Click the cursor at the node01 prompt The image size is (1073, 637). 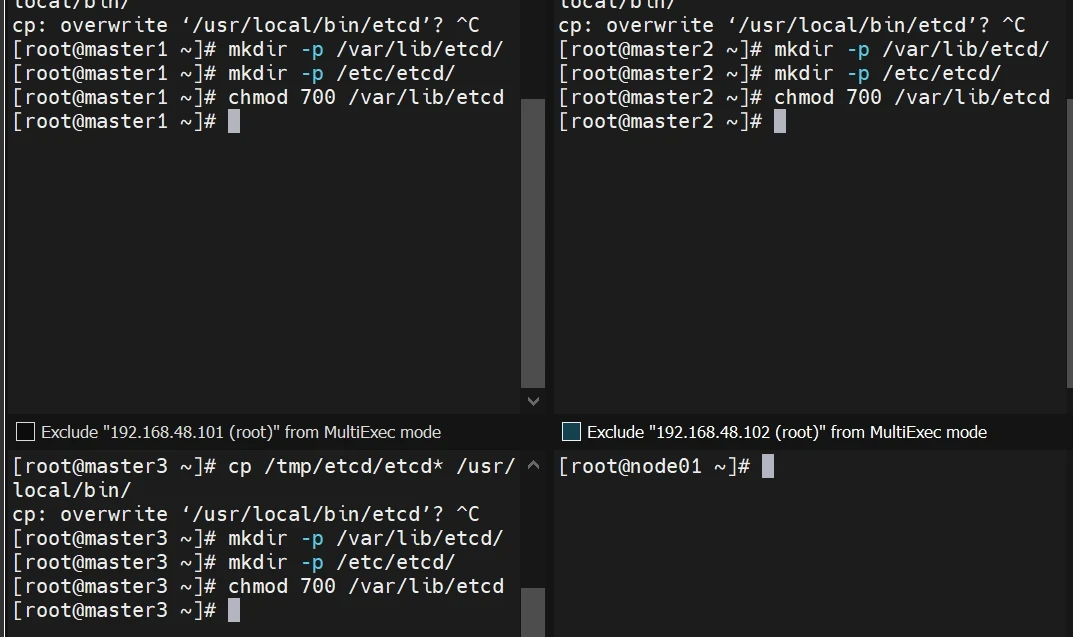[x=768, y=466]
